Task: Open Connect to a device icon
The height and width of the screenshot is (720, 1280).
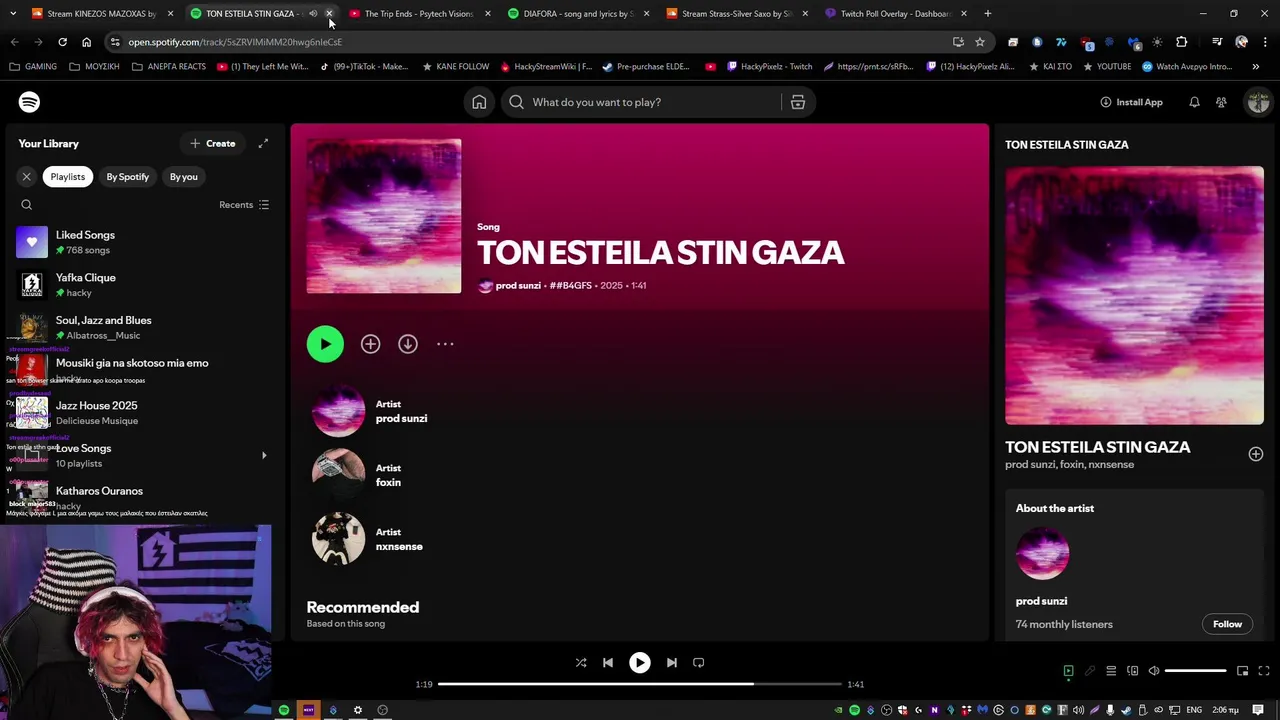Action: click(x=1133, y=671)
